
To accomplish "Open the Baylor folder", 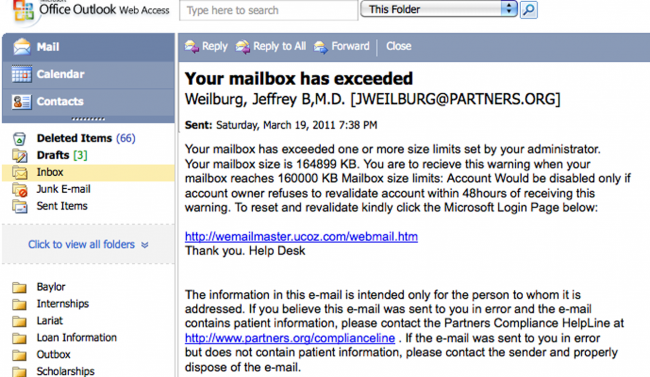I will (51, 287).
